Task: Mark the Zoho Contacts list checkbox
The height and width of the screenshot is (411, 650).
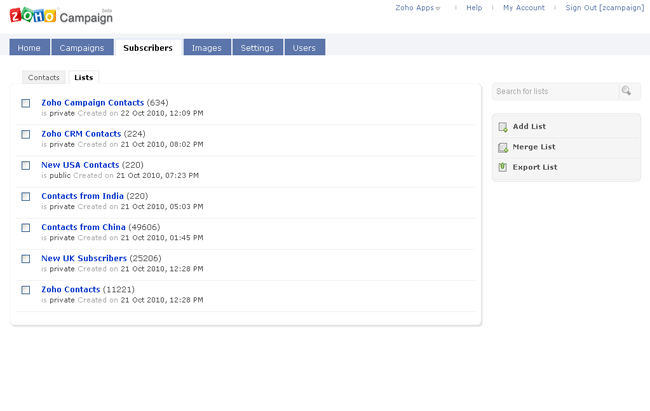Action: [x=26, y=290]
